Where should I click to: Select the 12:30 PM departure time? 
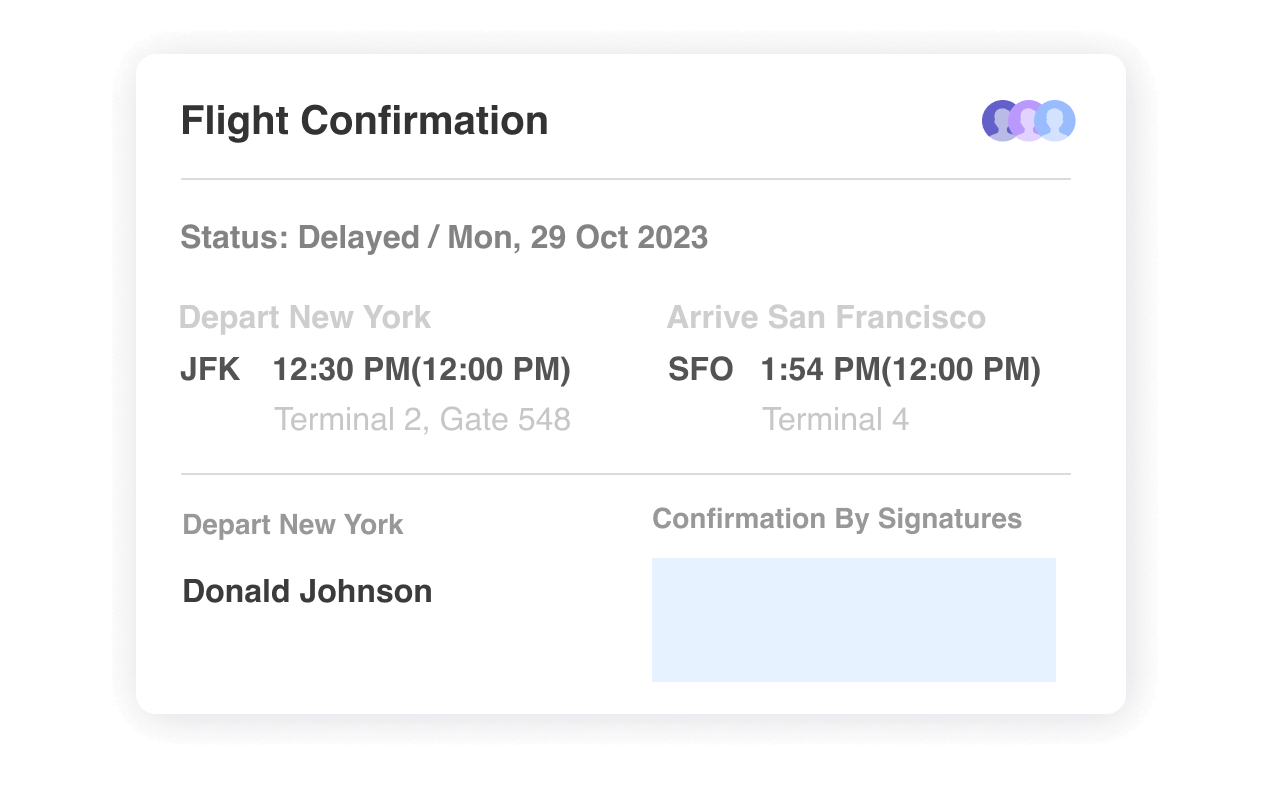[x=340, y=370]
